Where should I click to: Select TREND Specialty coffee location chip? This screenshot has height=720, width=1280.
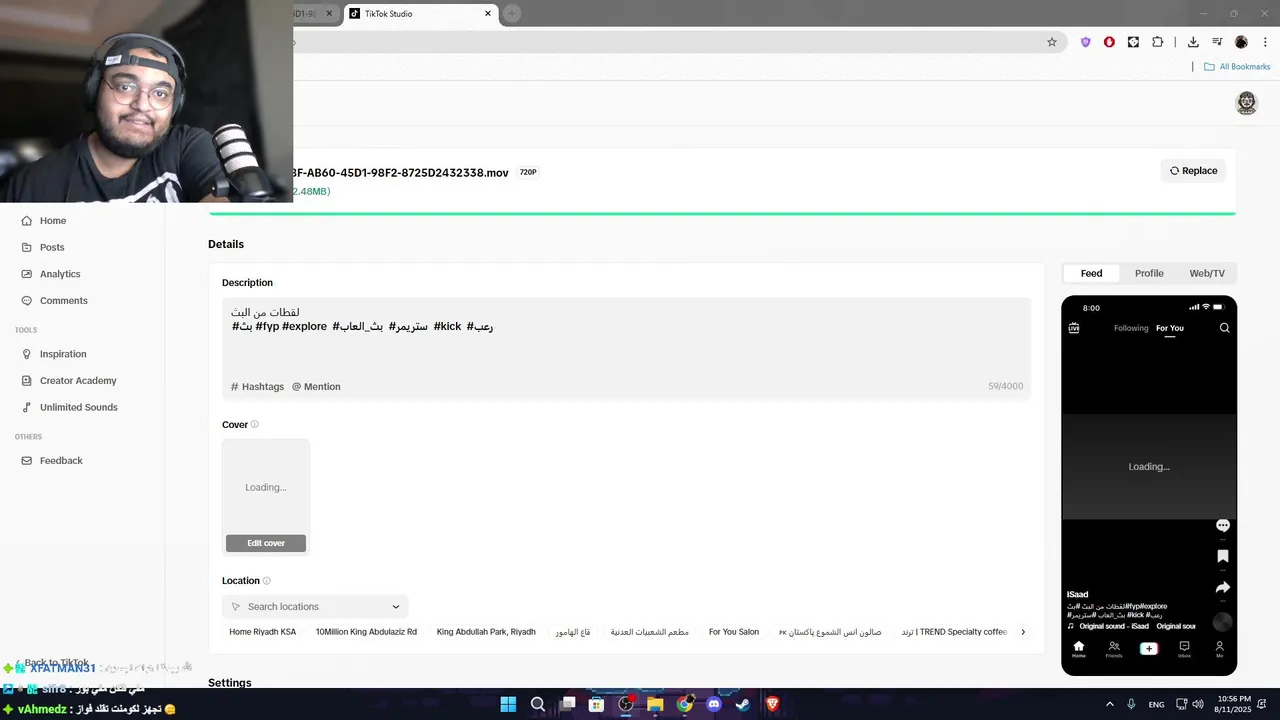[954, 632]
